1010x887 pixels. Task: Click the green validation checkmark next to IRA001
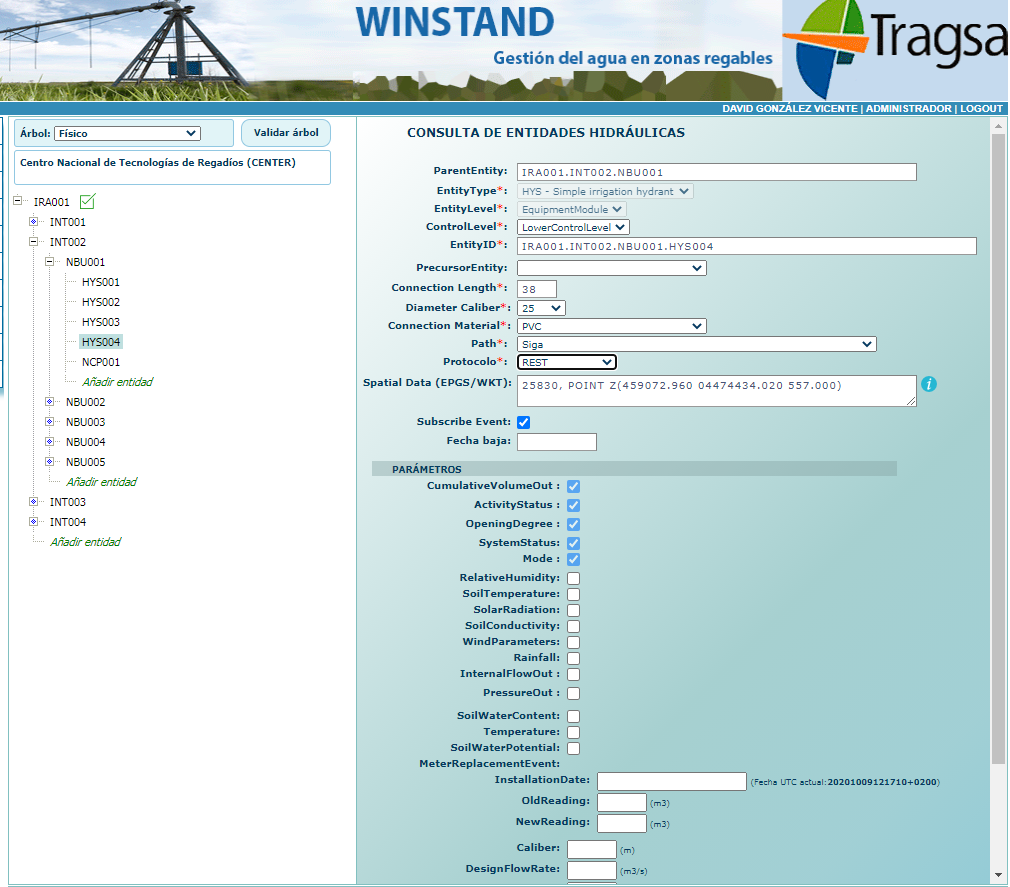click(88, 201)
